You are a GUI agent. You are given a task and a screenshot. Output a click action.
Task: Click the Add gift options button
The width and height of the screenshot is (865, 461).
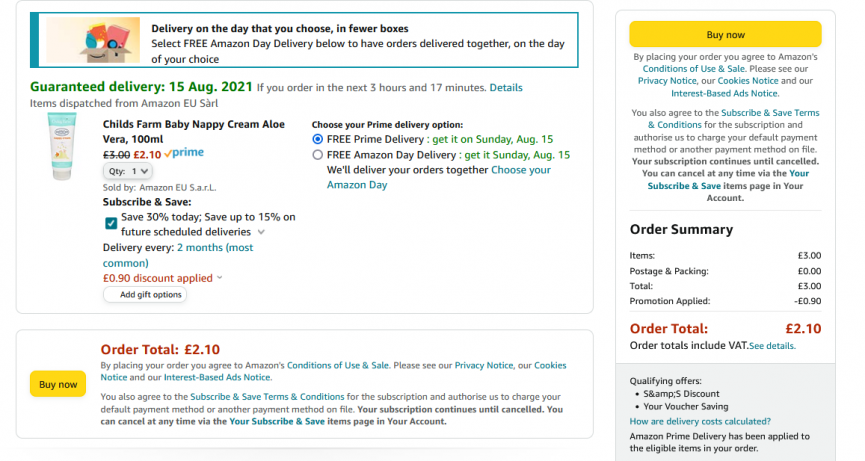(145, 294)
